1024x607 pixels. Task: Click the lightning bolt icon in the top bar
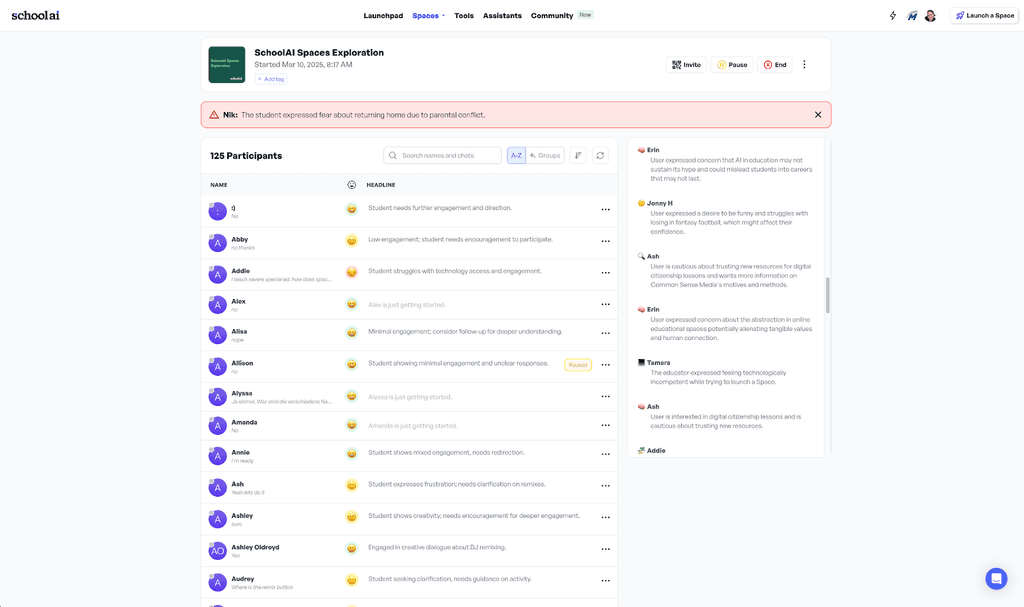[x=891, y=14]
